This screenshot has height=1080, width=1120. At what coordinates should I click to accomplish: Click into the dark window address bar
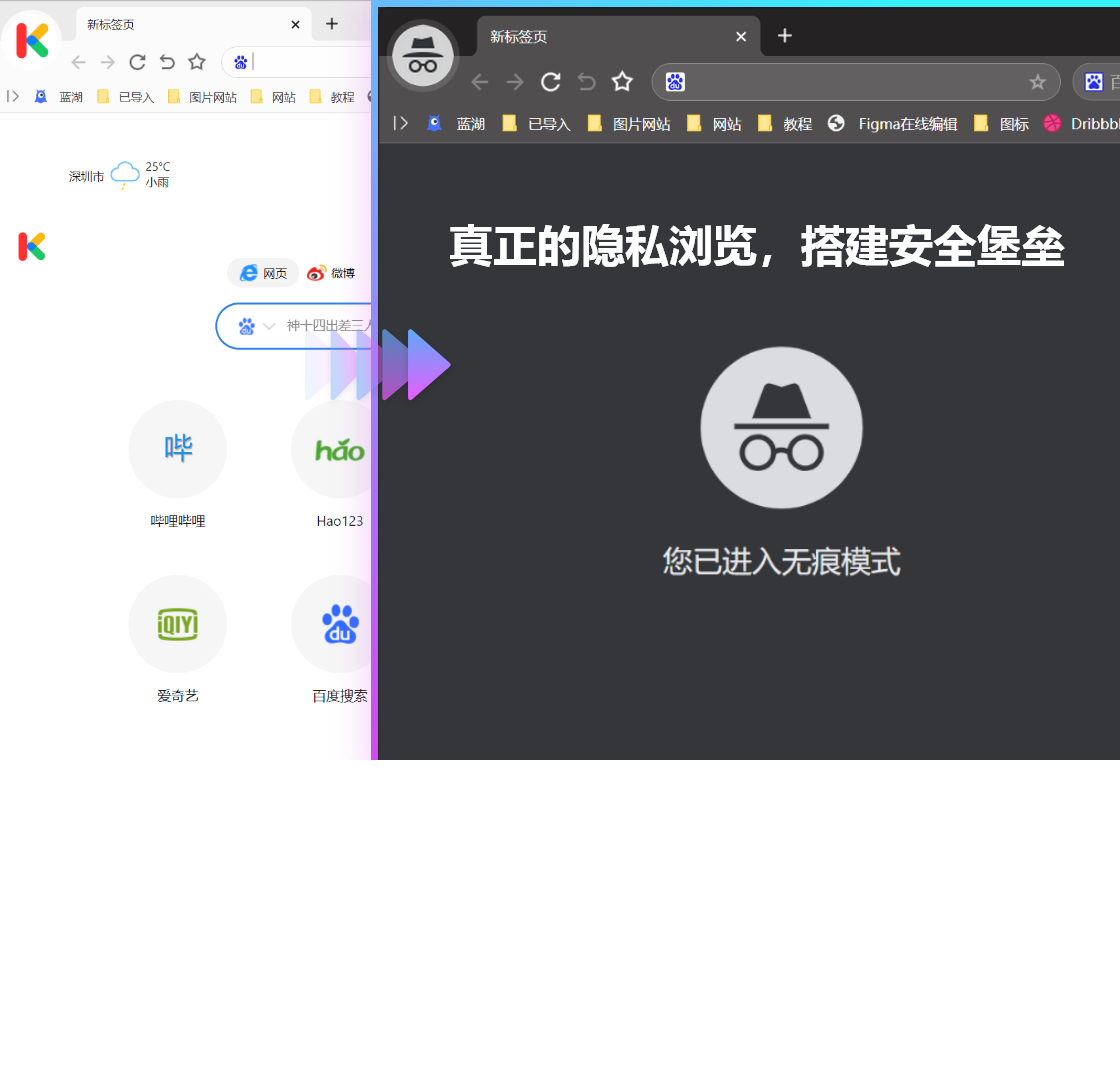856,82
